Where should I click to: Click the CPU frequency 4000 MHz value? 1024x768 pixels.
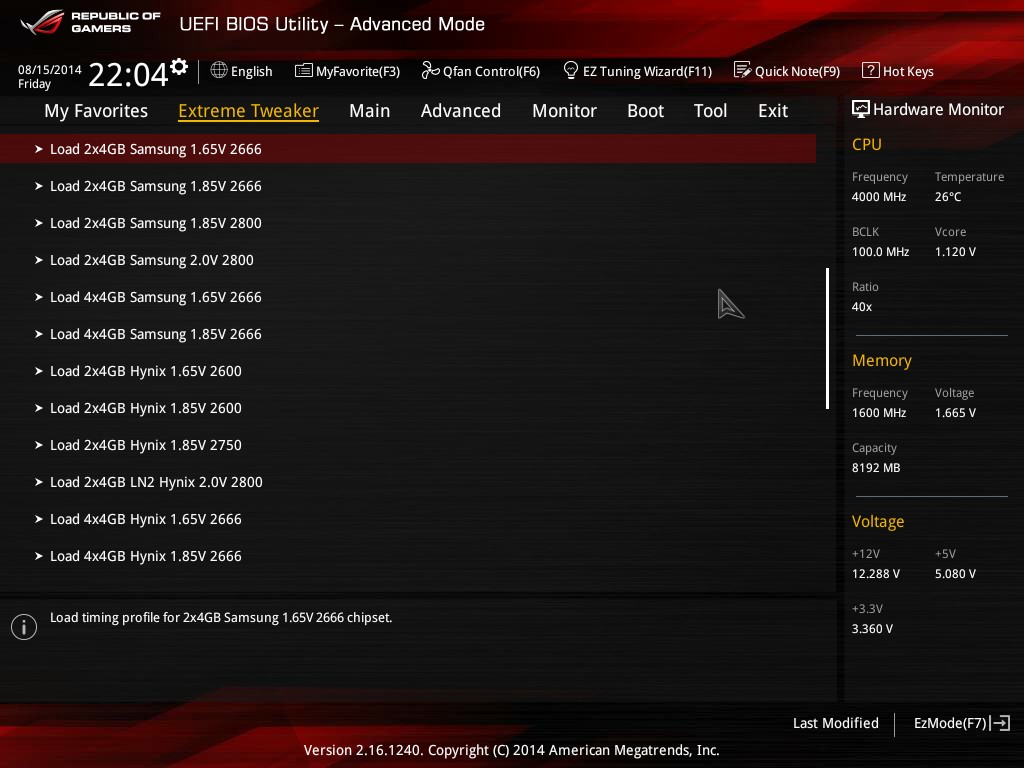point(878,197)
